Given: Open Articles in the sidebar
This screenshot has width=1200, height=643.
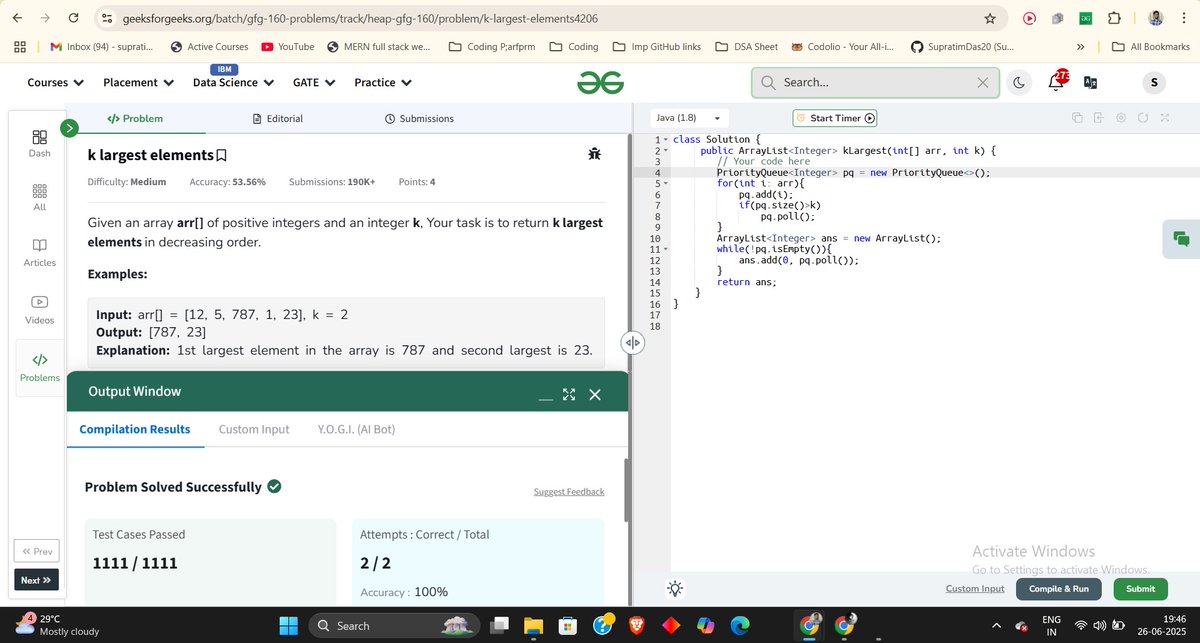Looking at the screenshot, I should tap(39, 252).
